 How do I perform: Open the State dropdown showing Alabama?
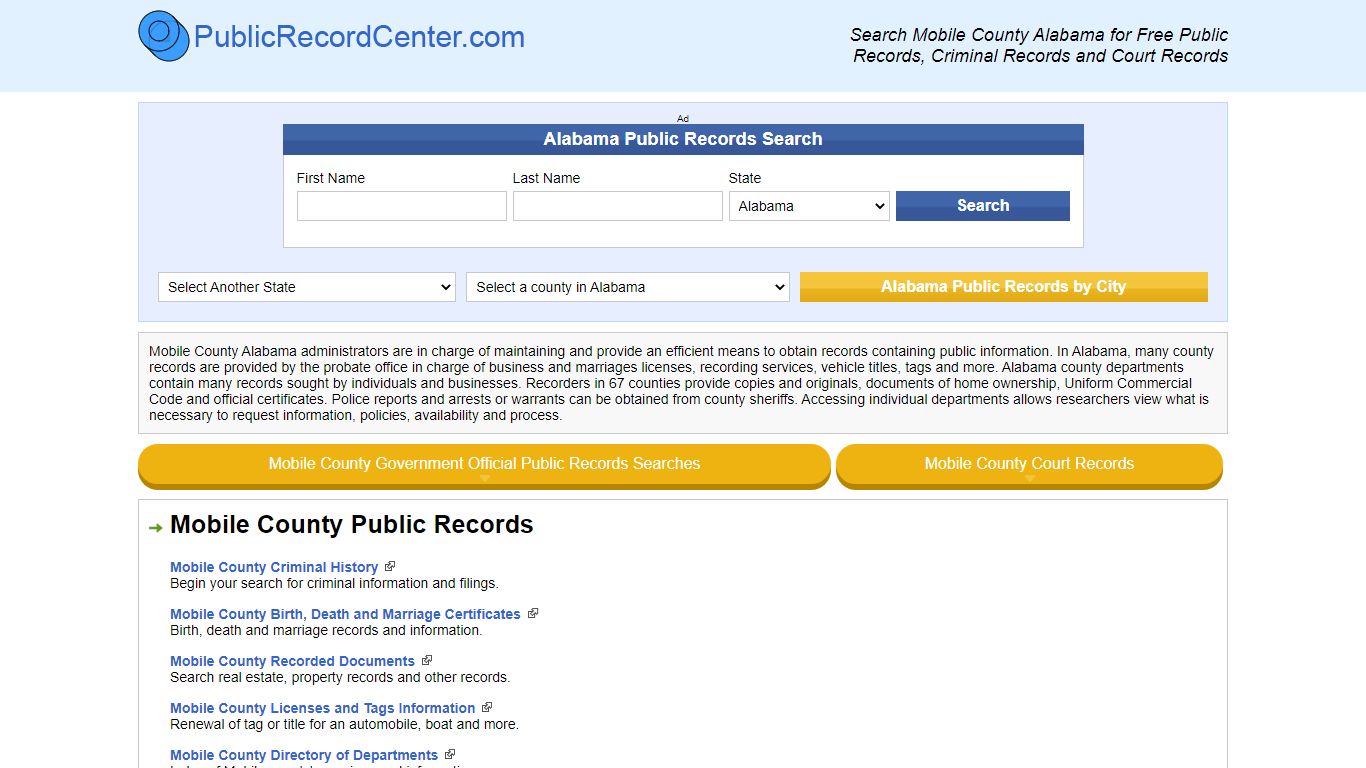(x=809, y=206)
